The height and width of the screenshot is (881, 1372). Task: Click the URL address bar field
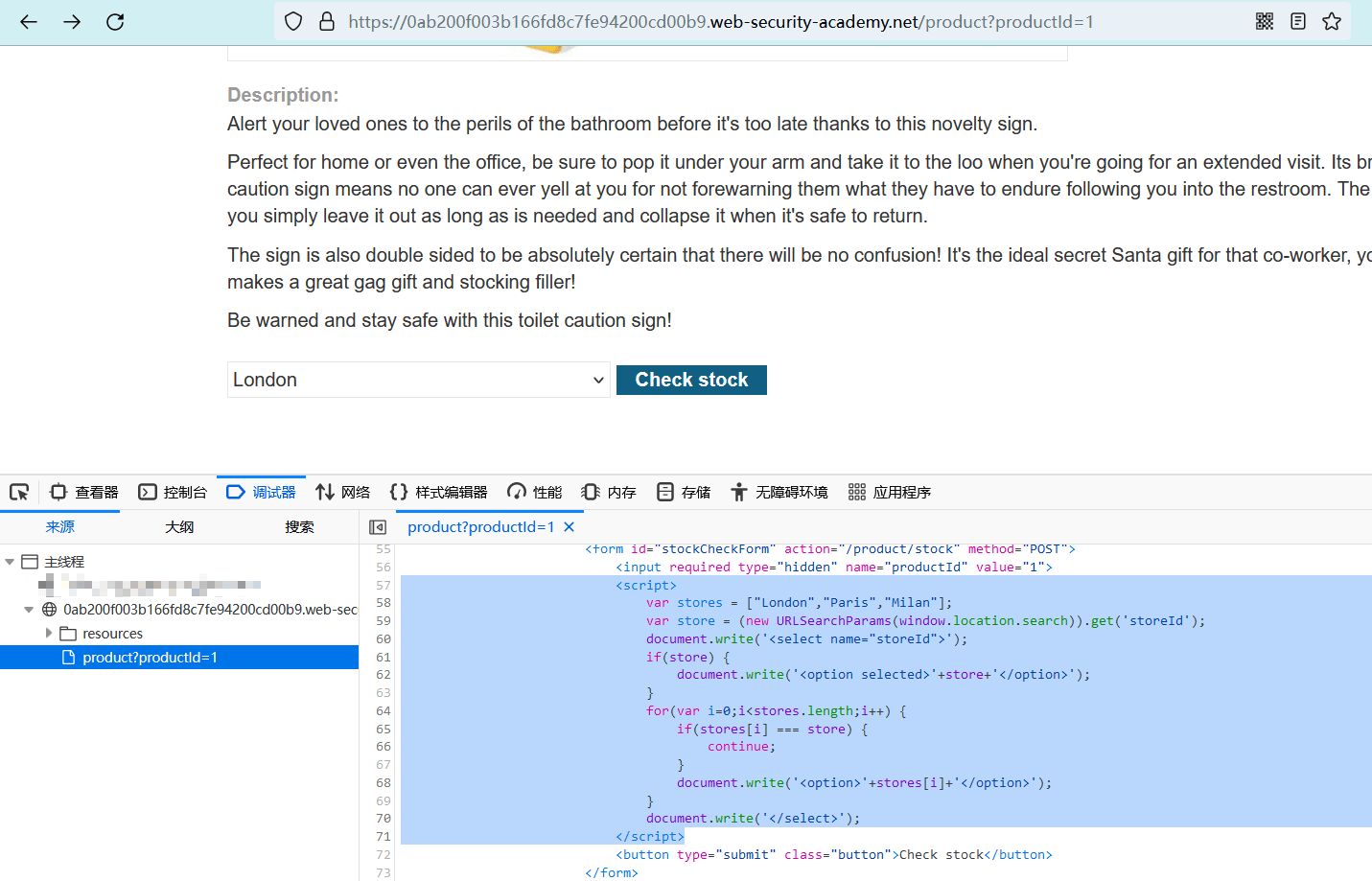pyautogui.click(x=719, y=21)
